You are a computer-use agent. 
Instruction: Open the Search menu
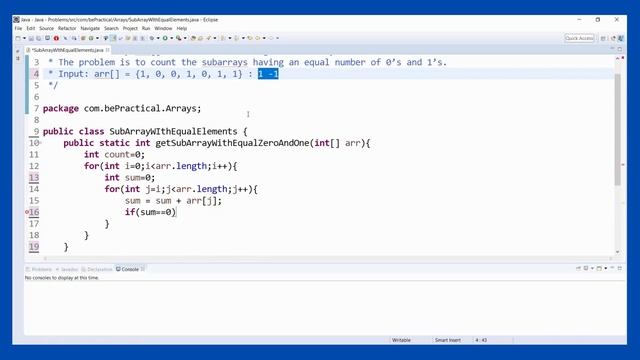111,28
